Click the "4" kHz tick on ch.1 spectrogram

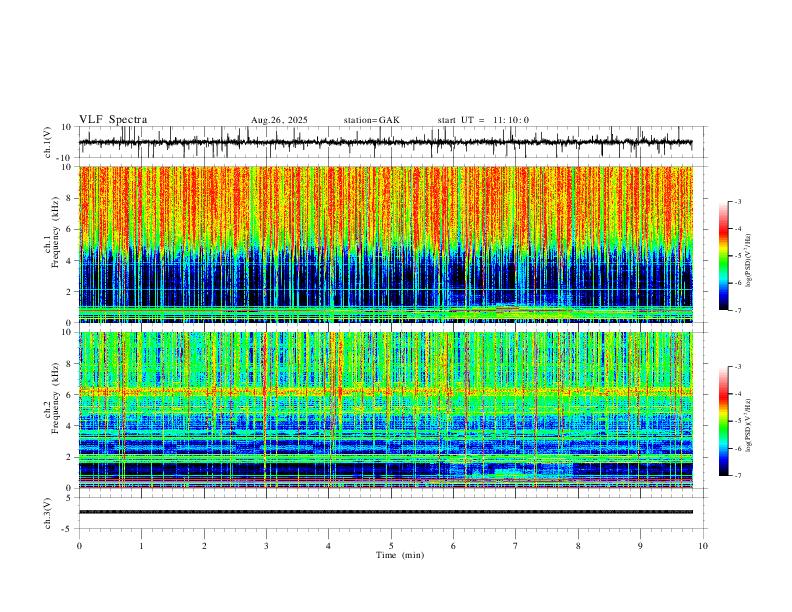tap(69, 261)
